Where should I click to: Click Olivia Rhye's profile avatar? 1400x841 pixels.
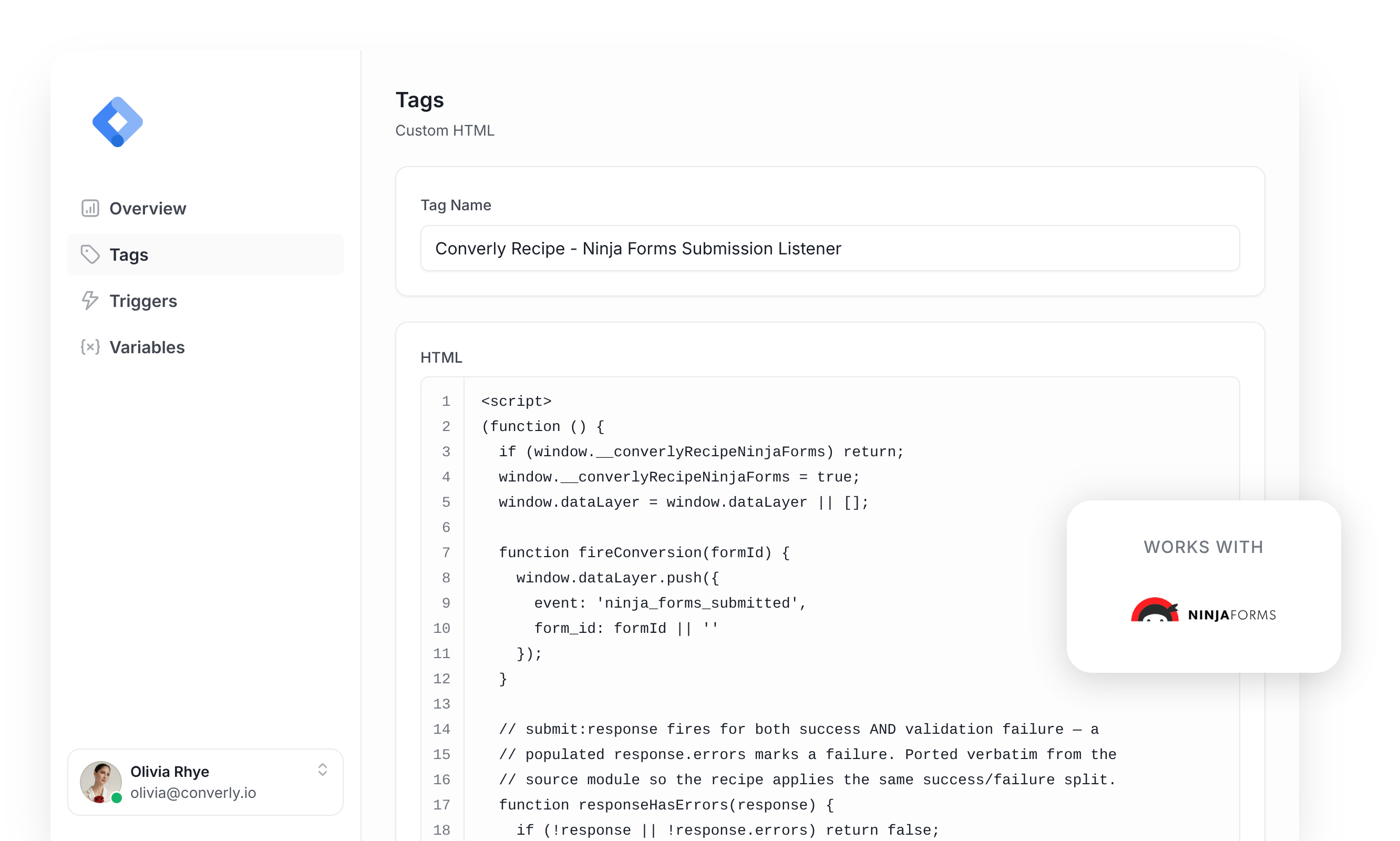click(x=101, y=782)
